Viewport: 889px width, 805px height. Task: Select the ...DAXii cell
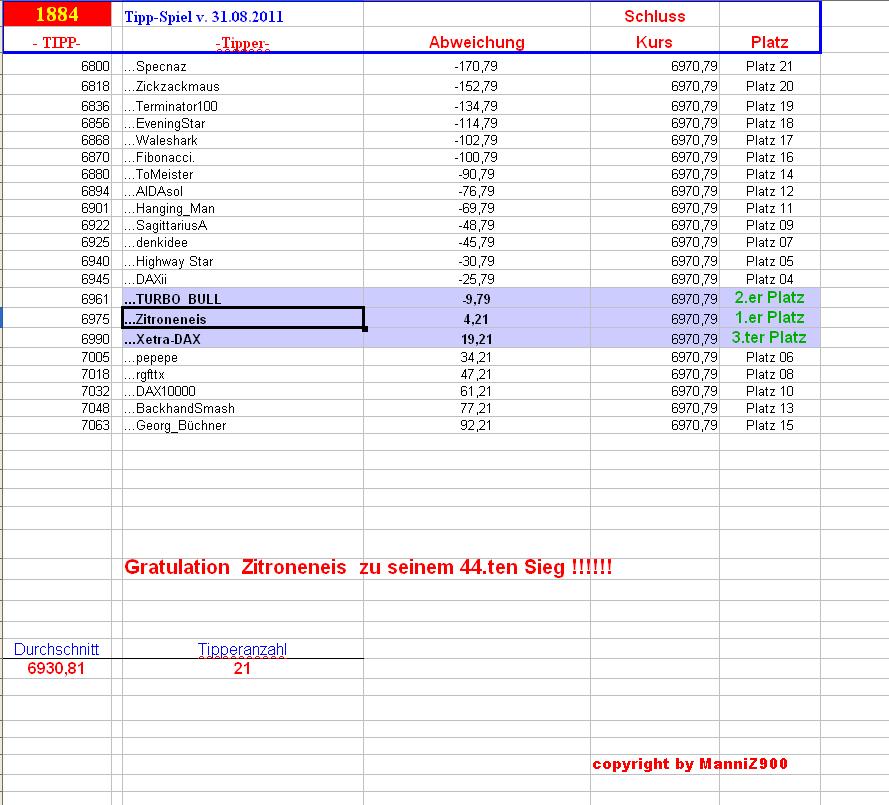(243, 279)
